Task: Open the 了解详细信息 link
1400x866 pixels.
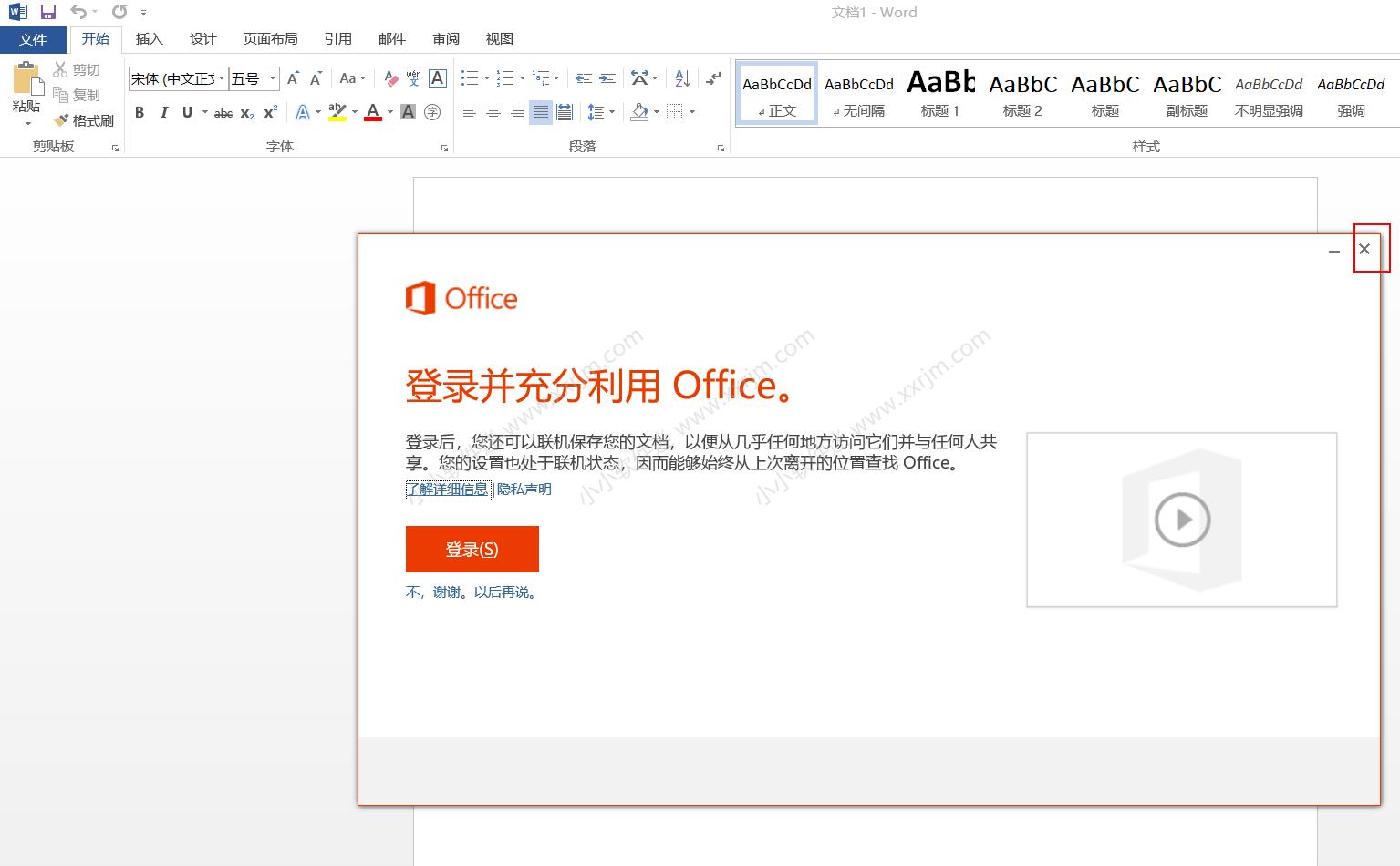Action: 447,490
